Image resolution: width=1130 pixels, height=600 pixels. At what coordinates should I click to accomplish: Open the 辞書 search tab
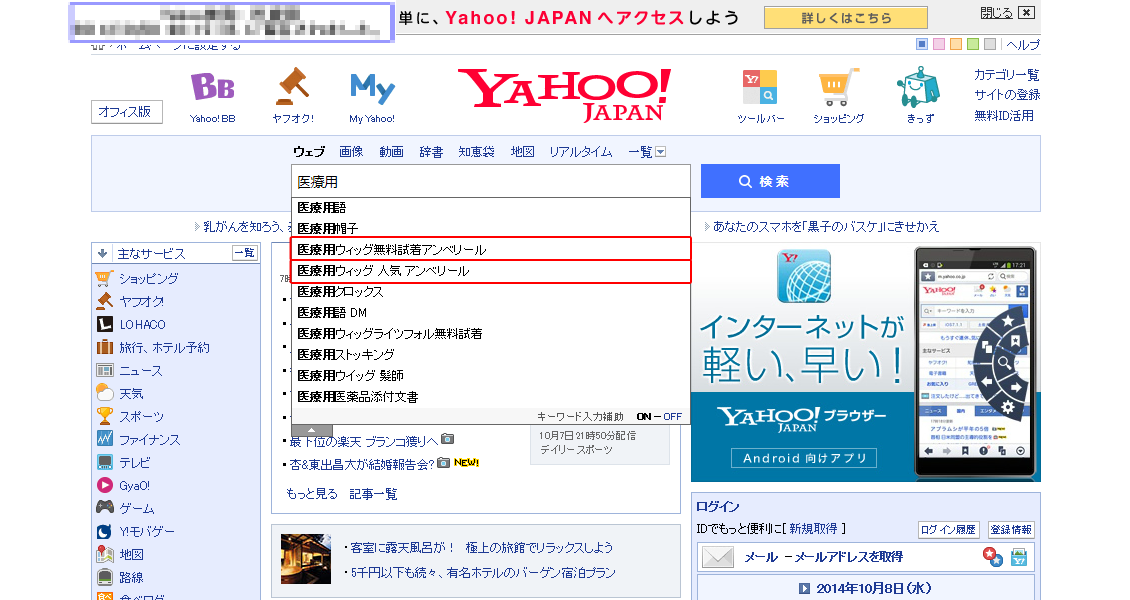pyautogui.click(x=431, y=152)
